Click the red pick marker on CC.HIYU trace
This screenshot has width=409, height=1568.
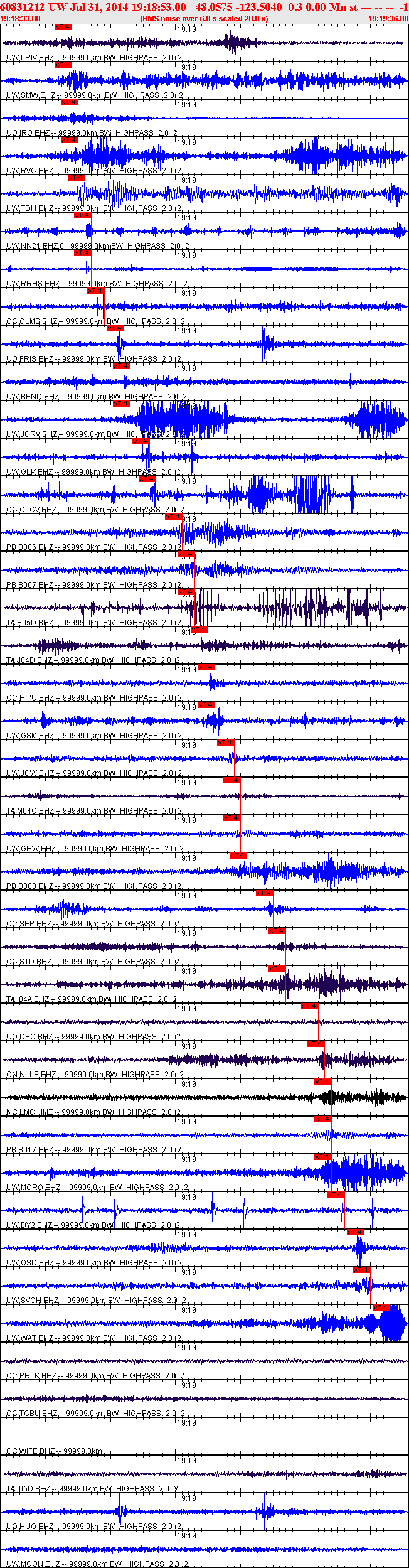tap(206, 667)
